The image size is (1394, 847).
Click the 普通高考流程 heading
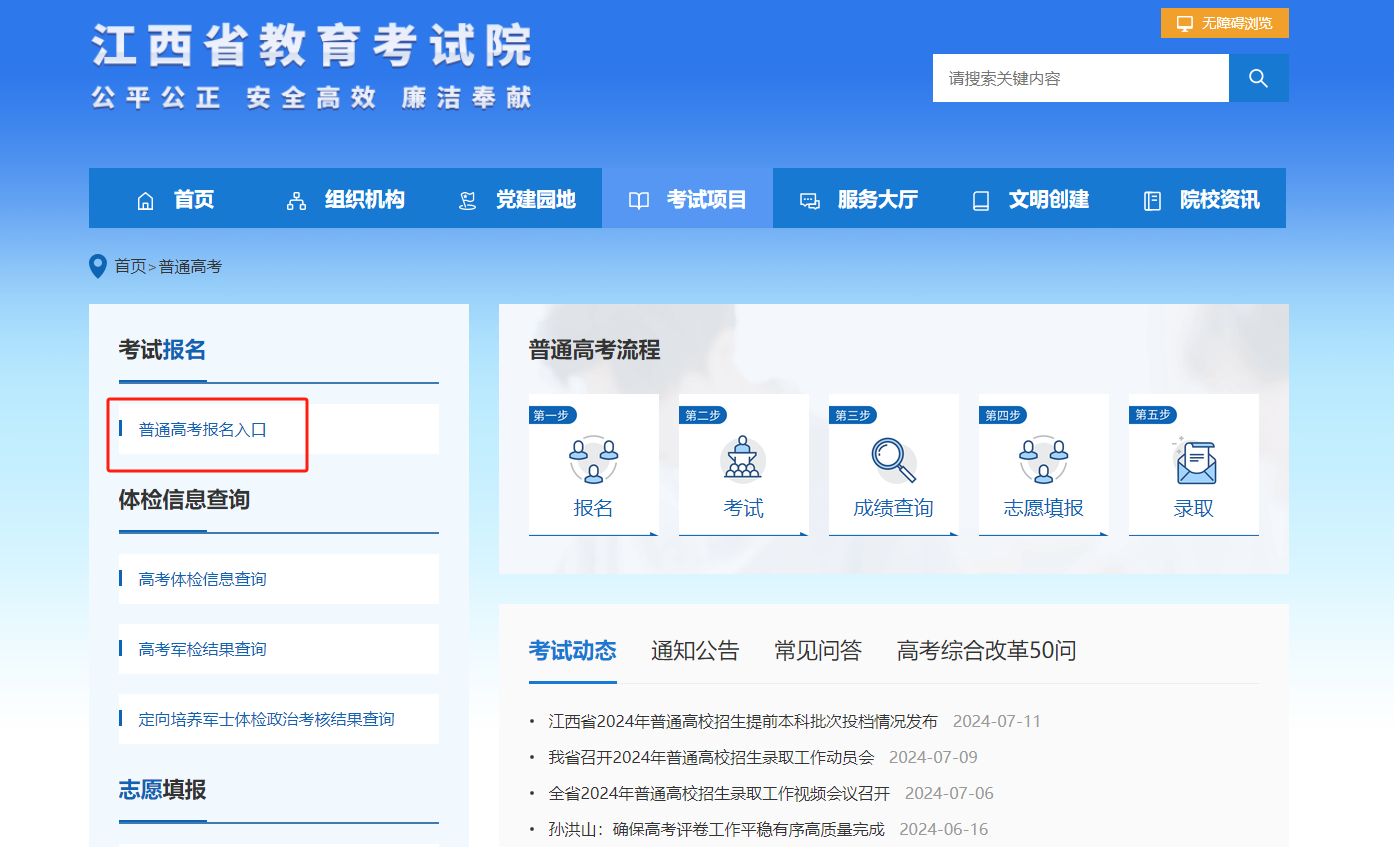click(595, 350)
